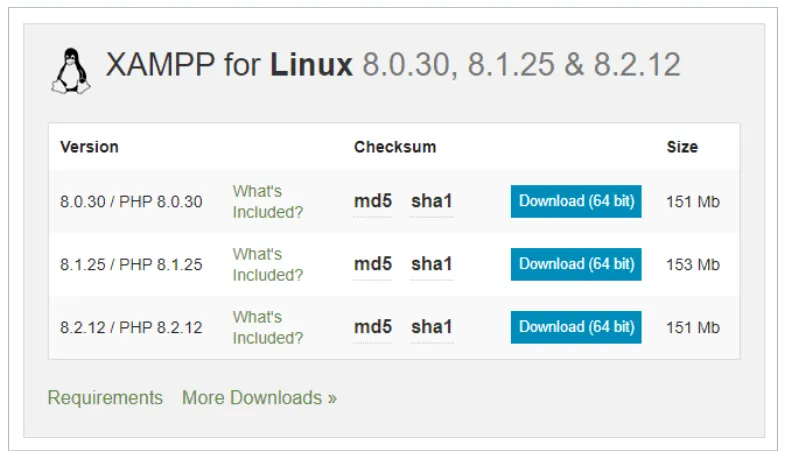The image size is (785, 457).
Task: Download 64 bit XAMPP 8.0.30
Action: (576, 201)
